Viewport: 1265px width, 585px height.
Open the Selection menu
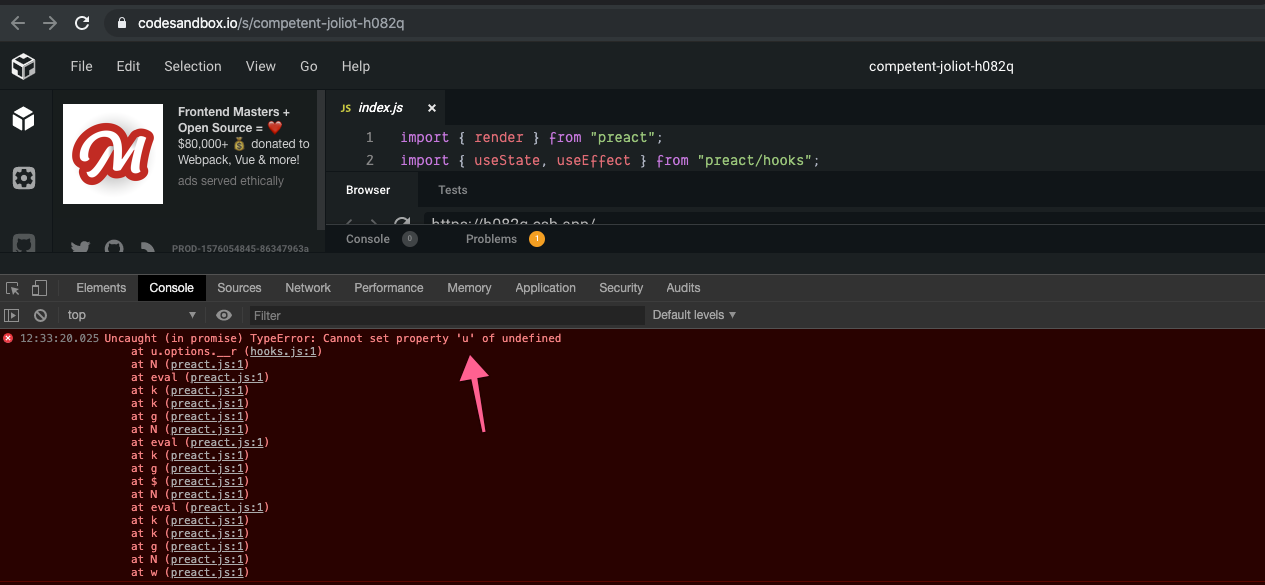(192, 66)
